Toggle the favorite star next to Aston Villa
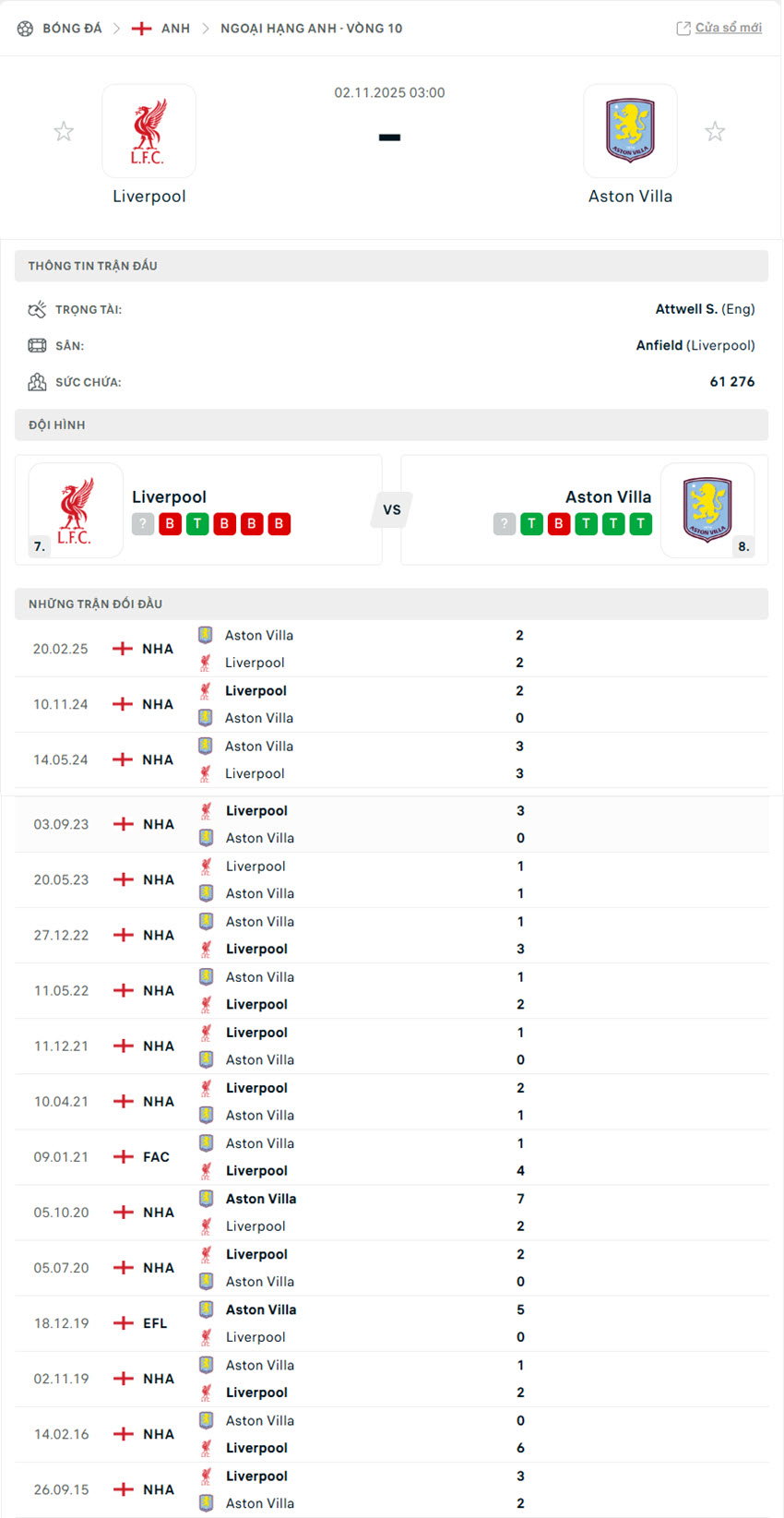This screenshot has height=1518, width=784. [715, 130]
